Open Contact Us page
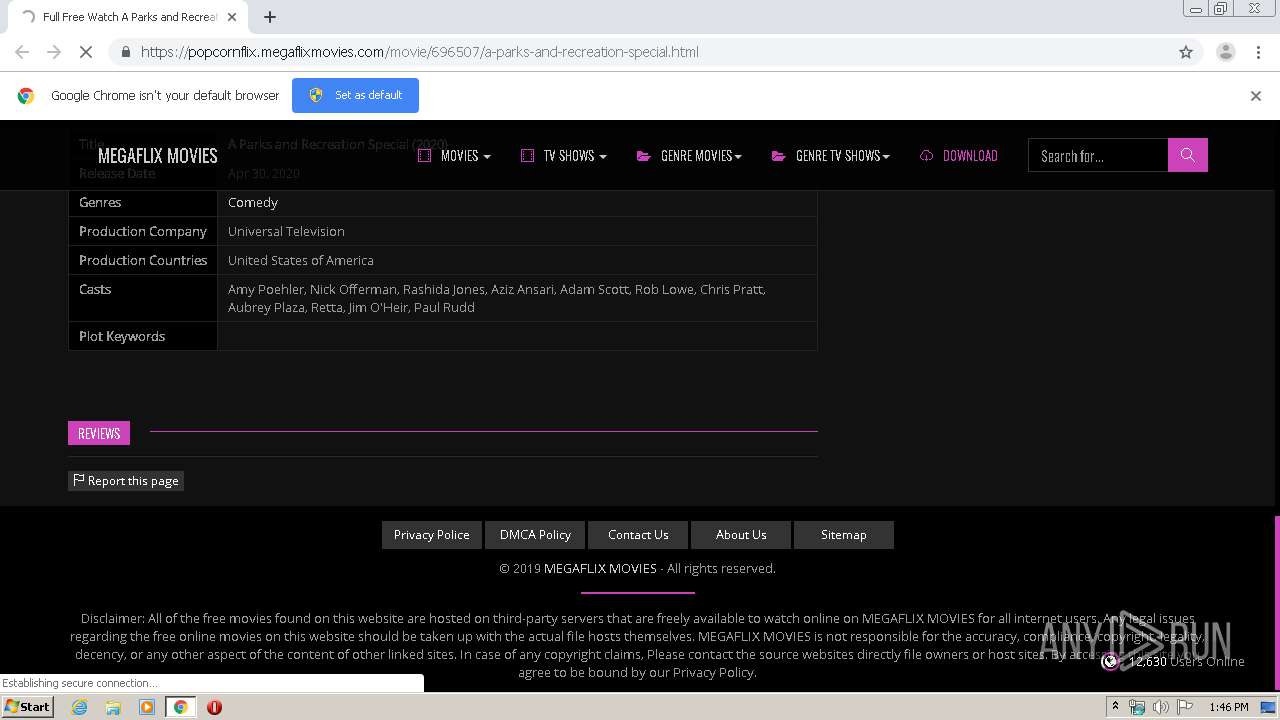 638,535
